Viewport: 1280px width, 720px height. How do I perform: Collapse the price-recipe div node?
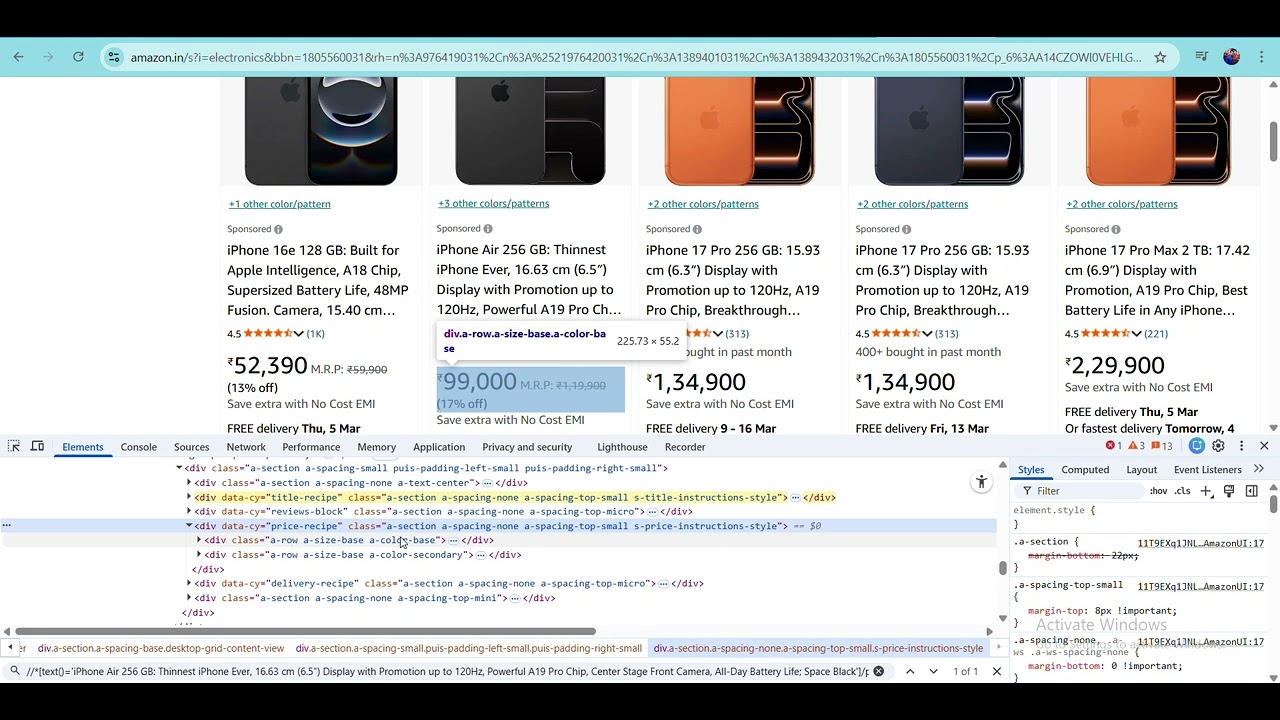coord(189,526)
